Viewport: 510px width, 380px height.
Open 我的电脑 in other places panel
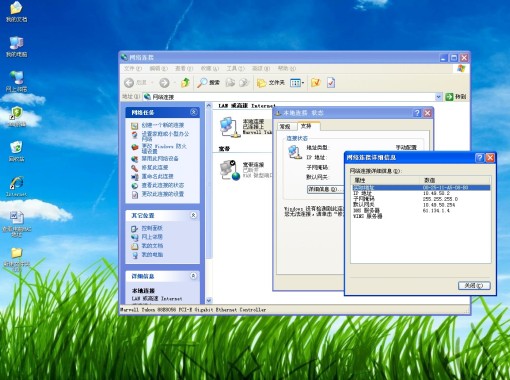click(x=152, y=255)
